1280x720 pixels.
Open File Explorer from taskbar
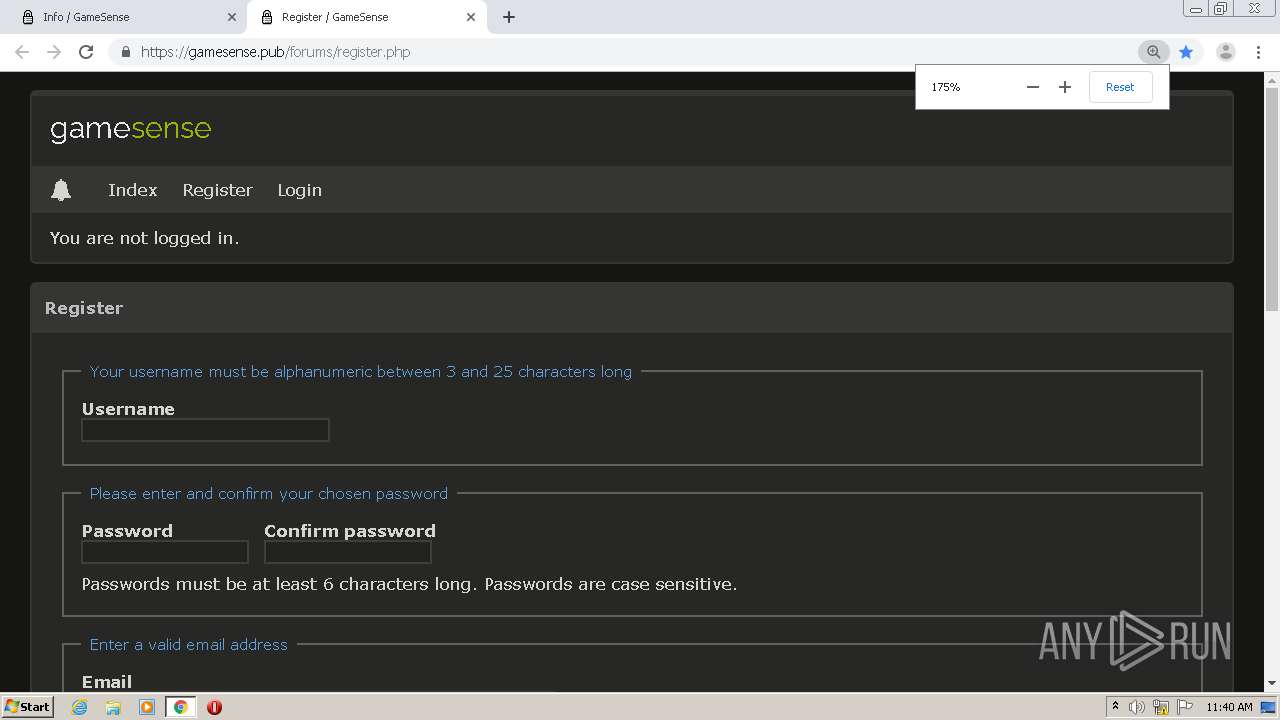[113, 707]
